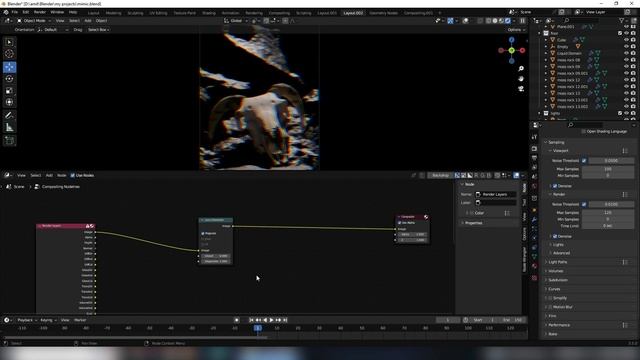Select the Liquid Domain object in outliner
The width and height of the screenshot is (640, 360).
(569, 53)
